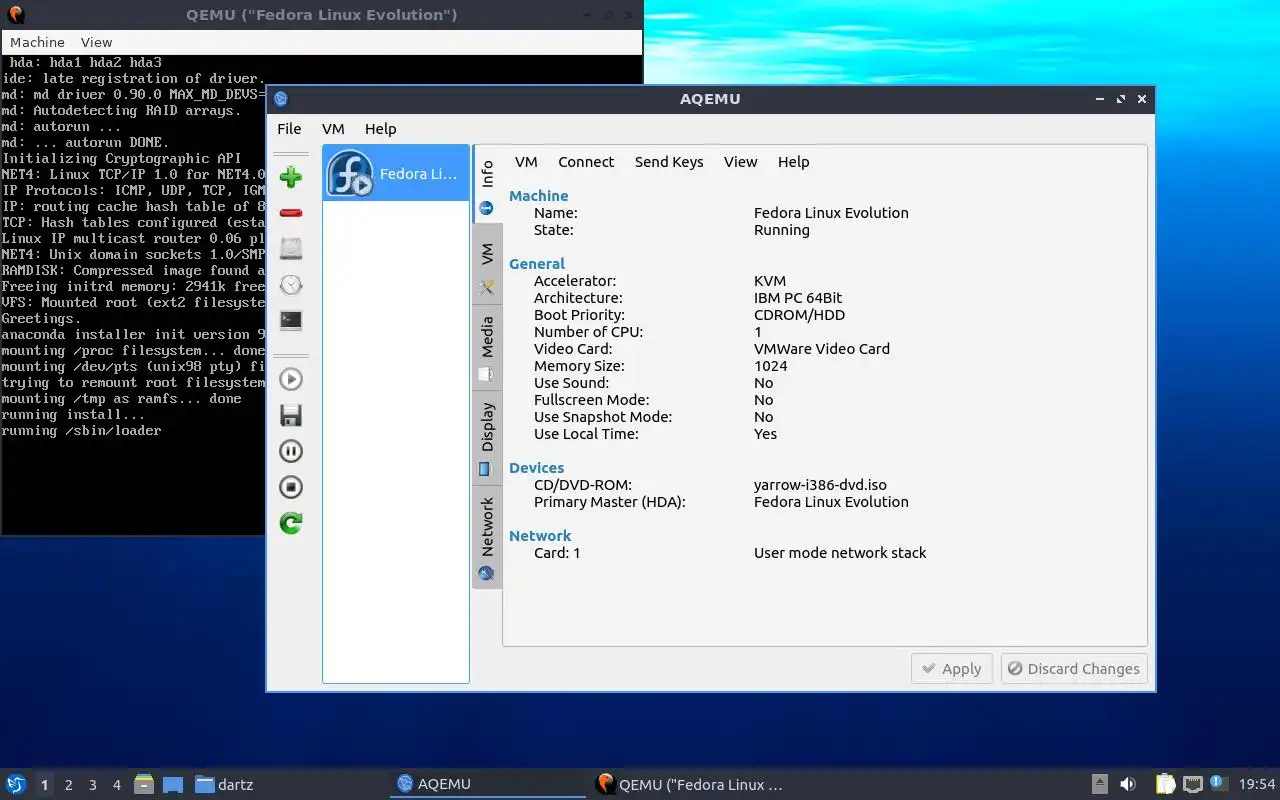
Task: Click the Apply button
Action: click(x=951, y=669)
